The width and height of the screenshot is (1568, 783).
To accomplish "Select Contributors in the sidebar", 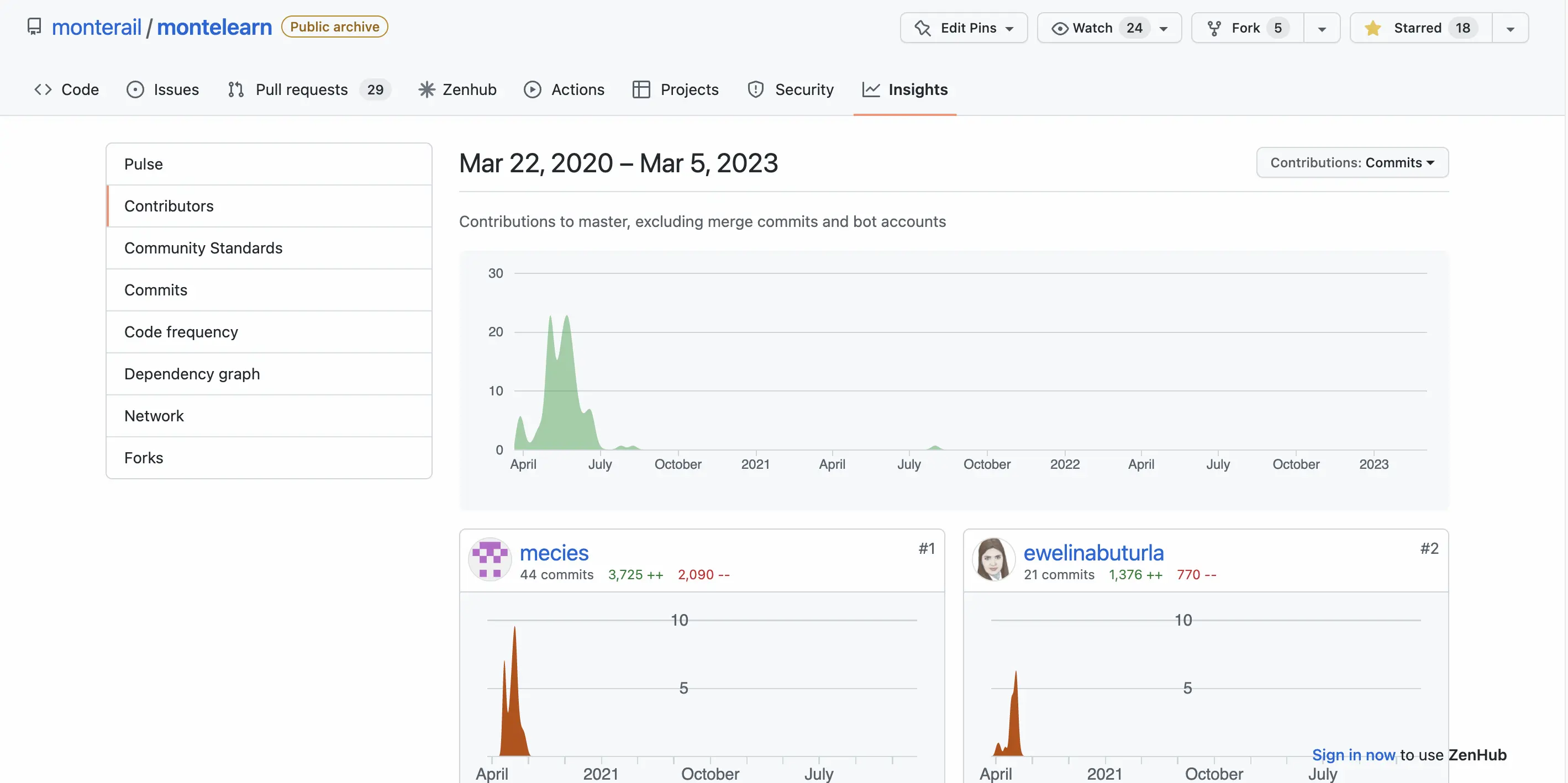I will (269, 207).
